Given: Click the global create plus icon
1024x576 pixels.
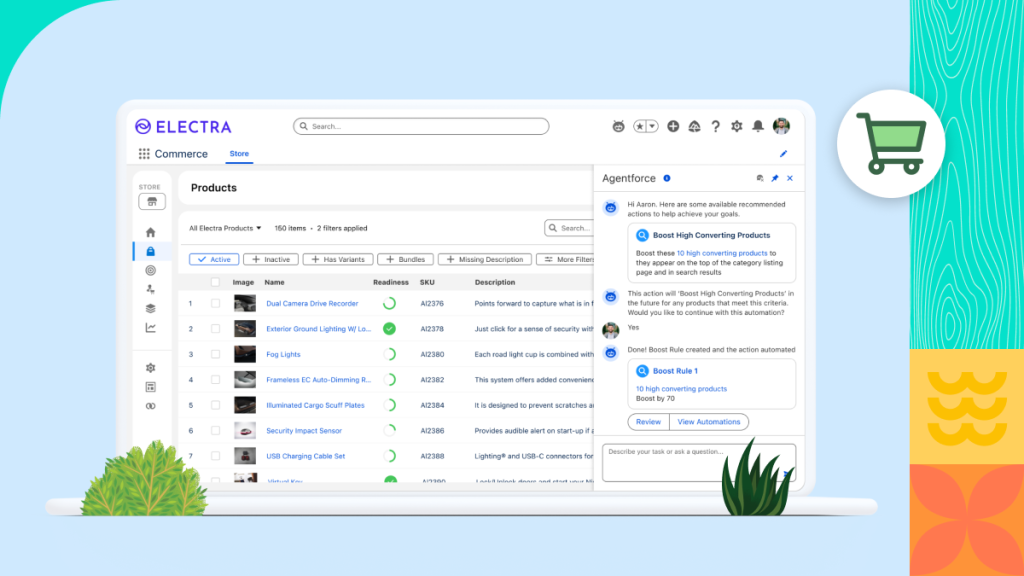Looking at the screenshot, I should (x=673, y=126).
